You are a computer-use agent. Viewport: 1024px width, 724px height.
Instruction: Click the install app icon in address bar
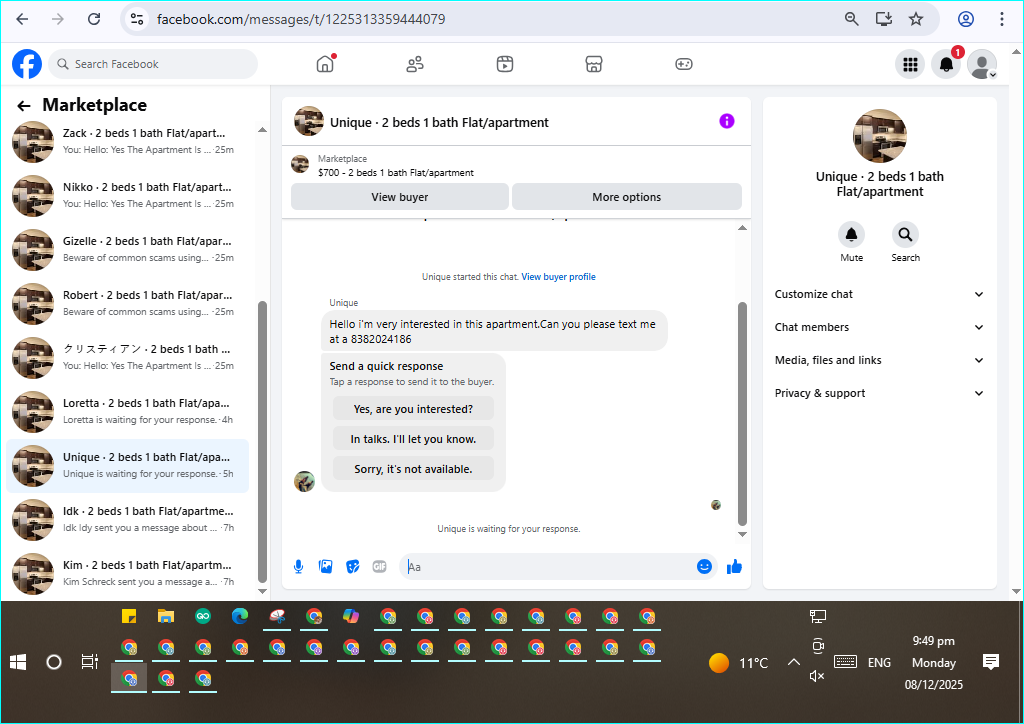coord(884,19)
